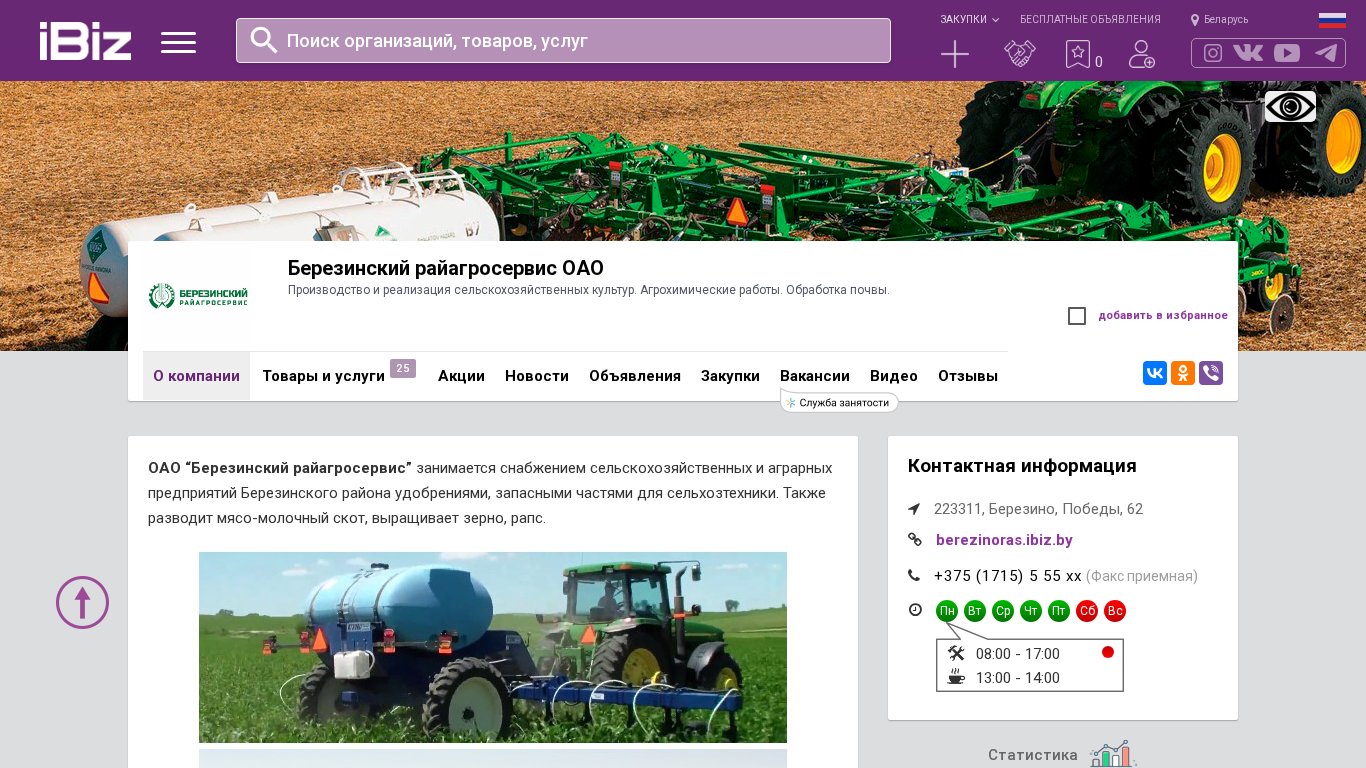Open the Объявления tab
The height and width of the screenshot is (768, 1366).
coord(635,376)
